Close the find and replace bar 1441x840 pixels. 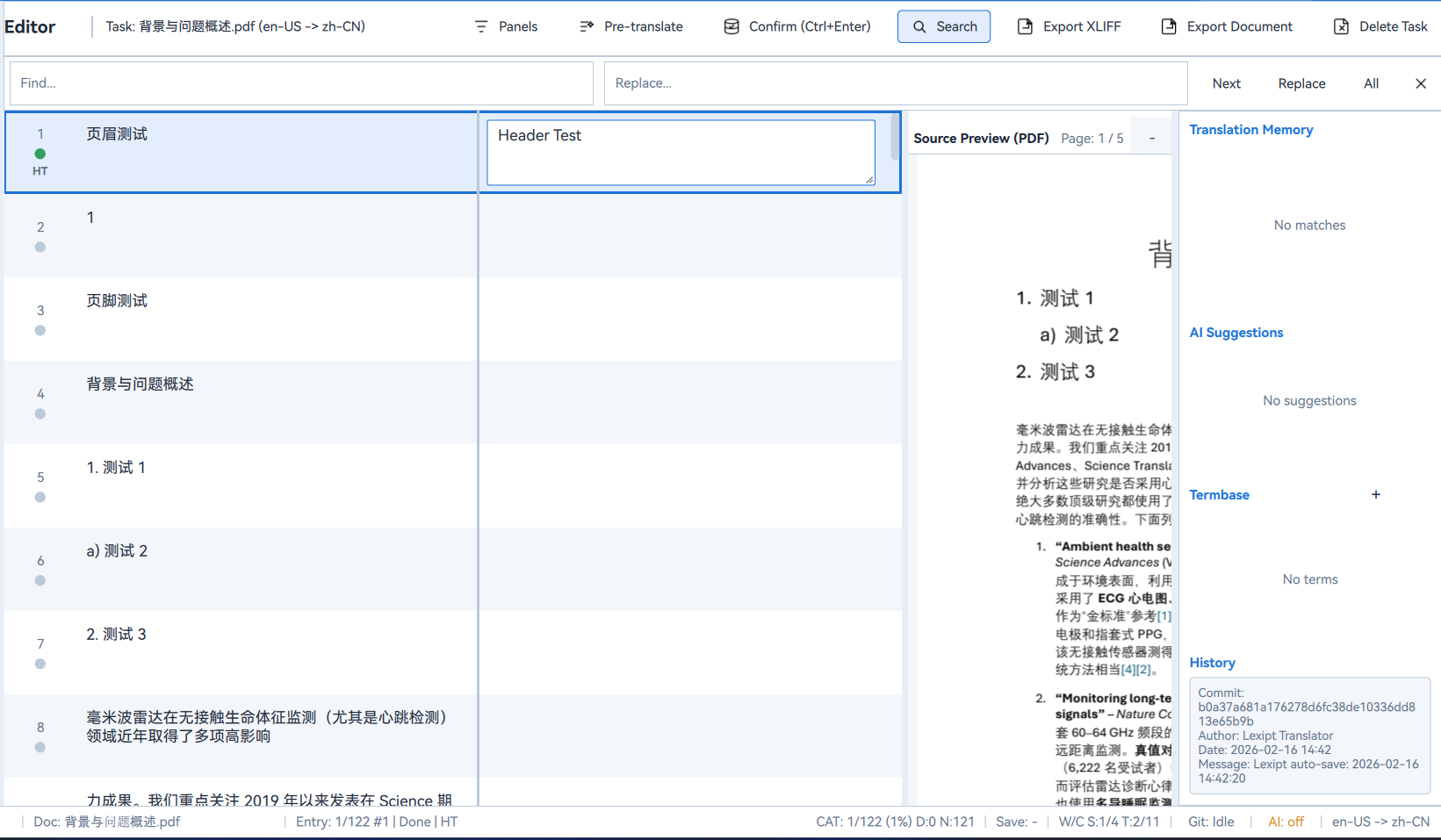[1421, 83]
